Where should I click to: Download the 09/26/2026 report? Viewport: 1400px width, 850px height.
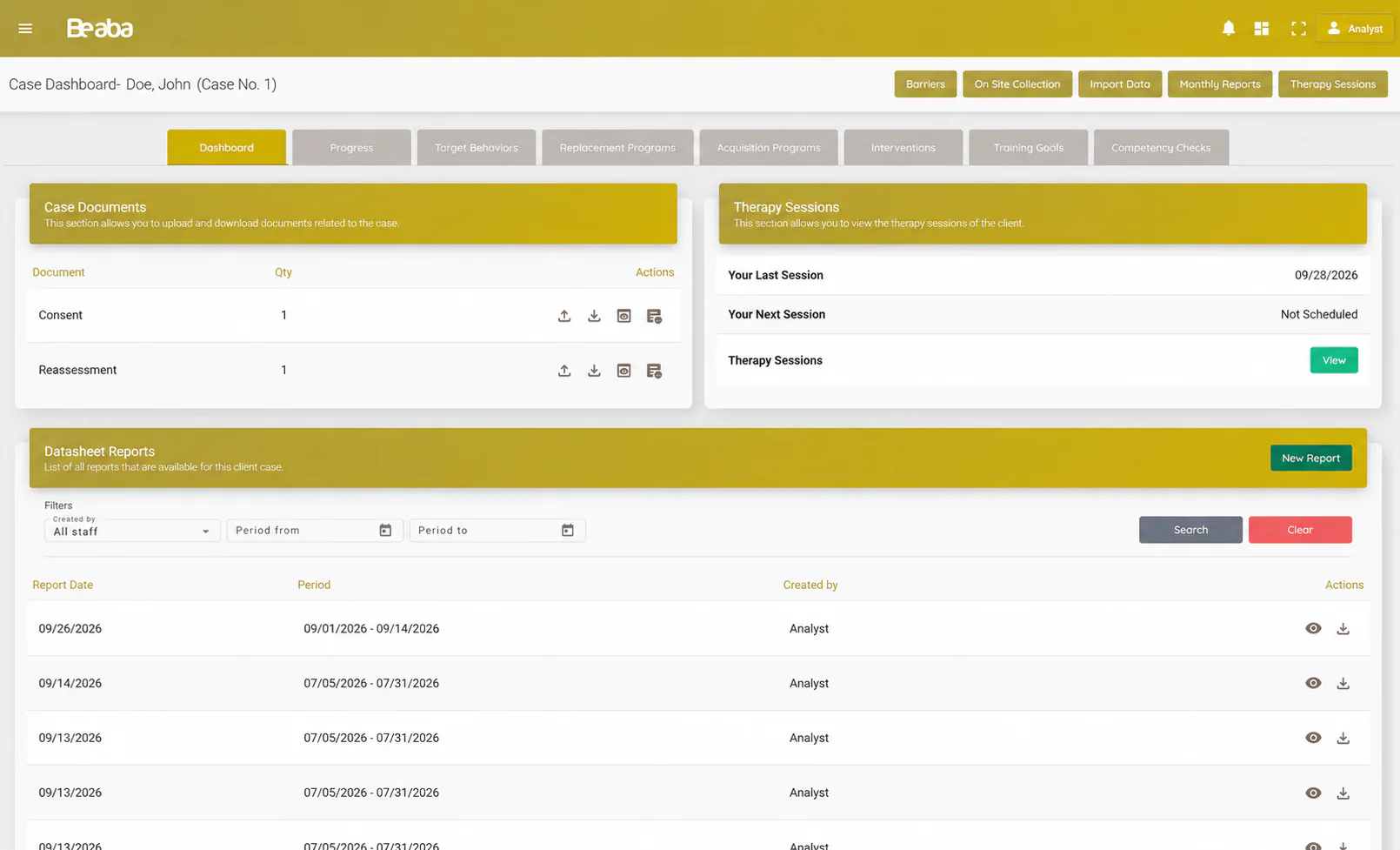pyautogui.click(x=1343, y=629)
